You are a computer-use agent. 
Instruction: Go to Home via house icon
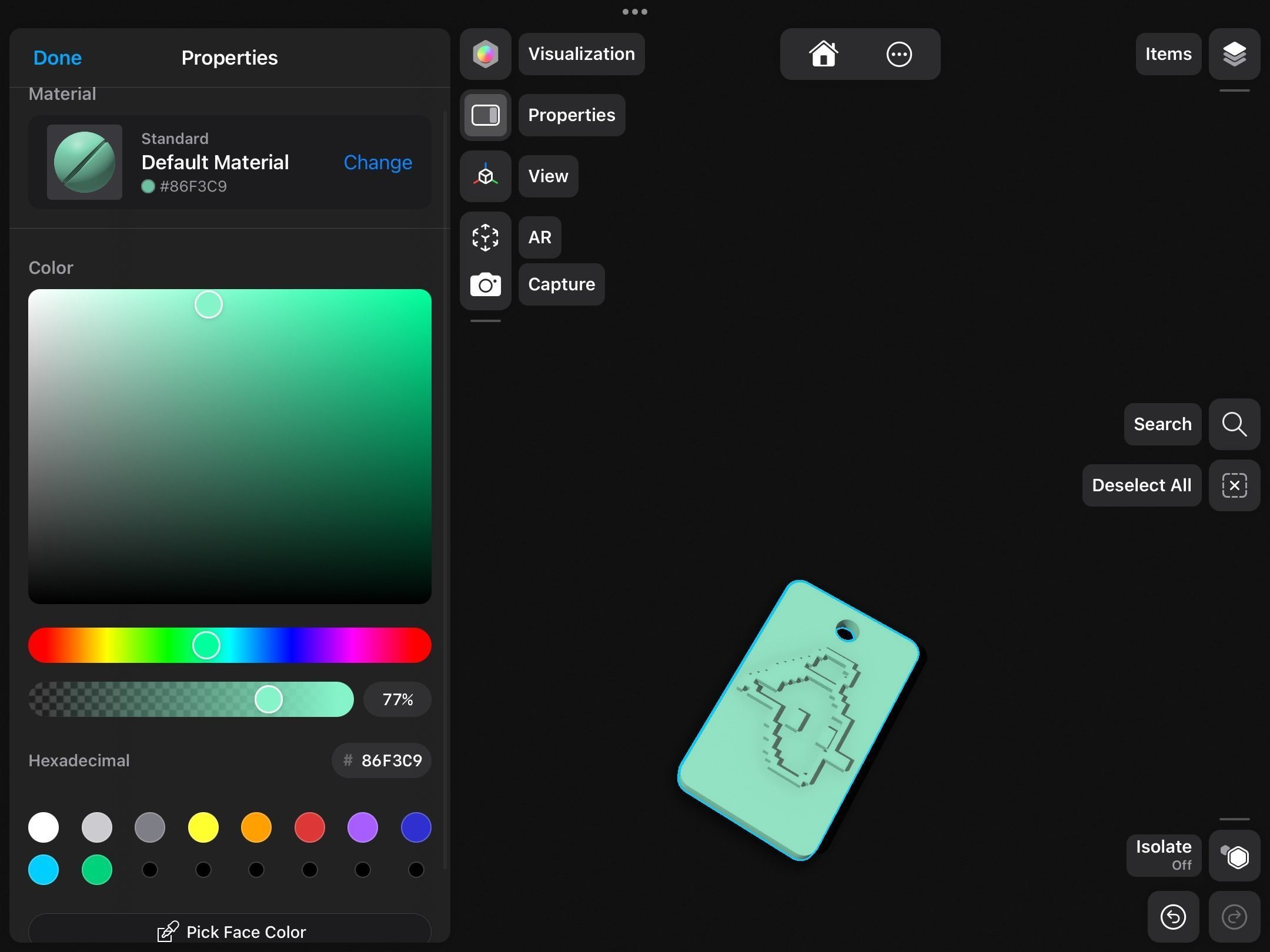823,54
